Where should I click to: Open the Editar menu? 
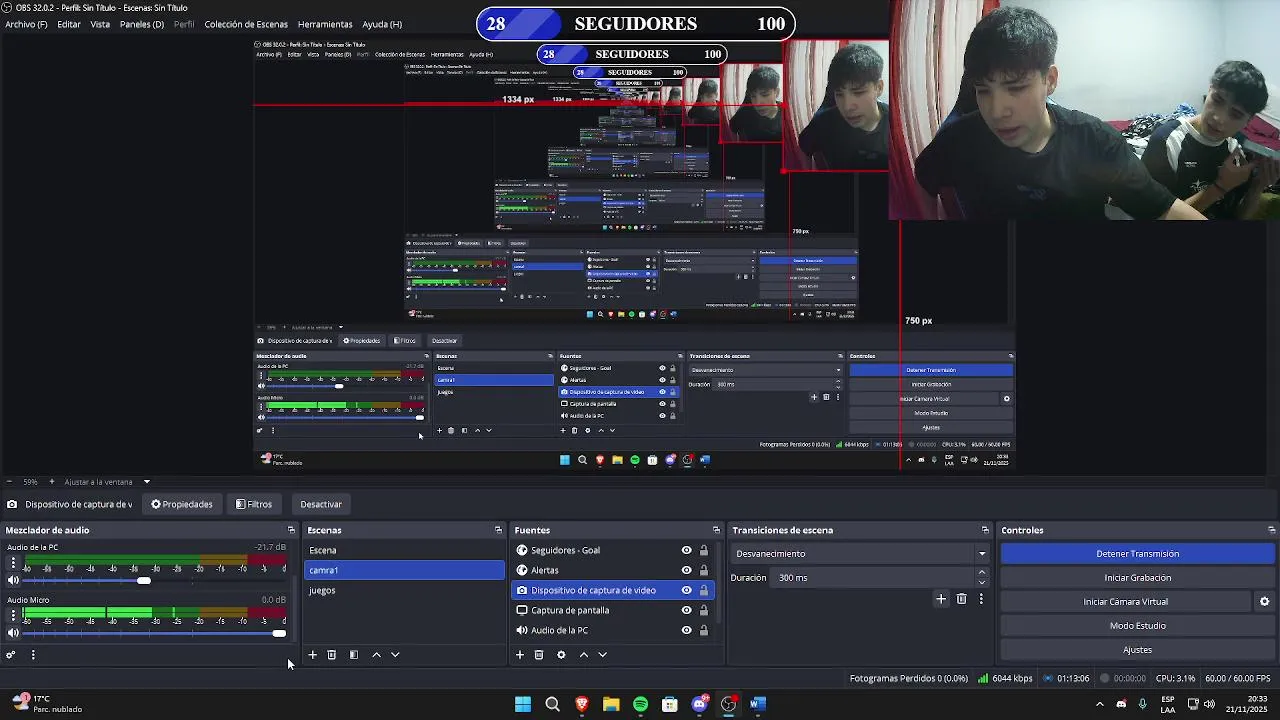coord(69,24)
